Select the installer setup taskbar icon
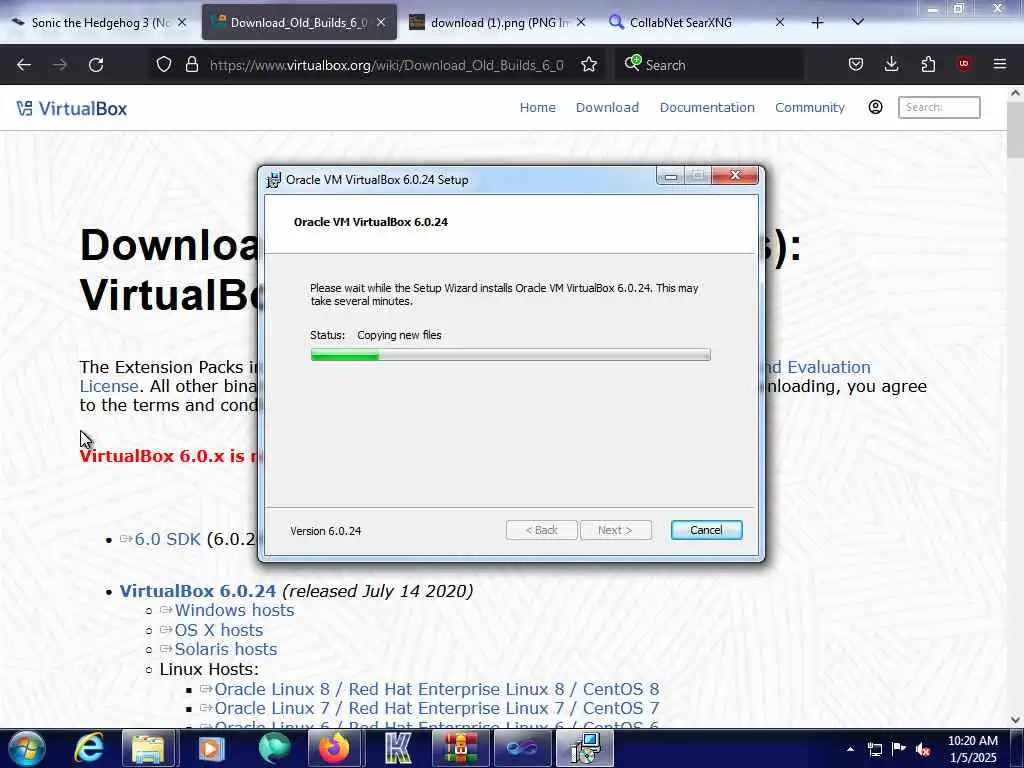This screenshot has width=1024, height=768. (x=585, y=748)
